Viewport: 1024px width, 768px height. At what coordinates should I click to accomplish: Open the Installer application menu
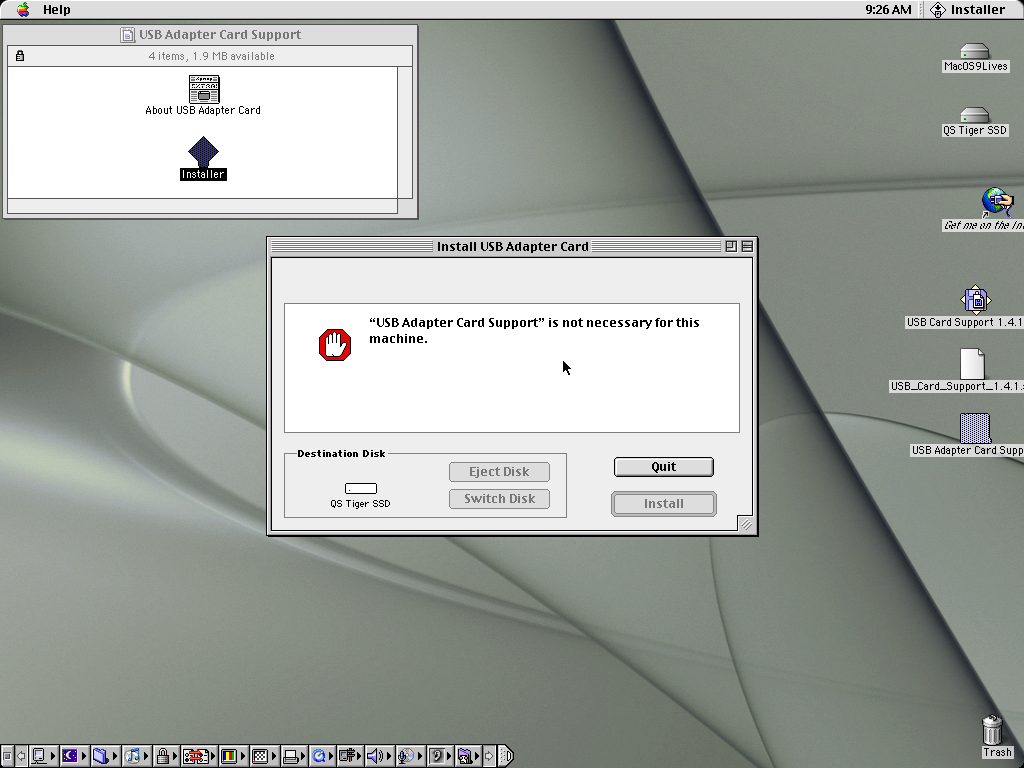click(x=968, y=9)
